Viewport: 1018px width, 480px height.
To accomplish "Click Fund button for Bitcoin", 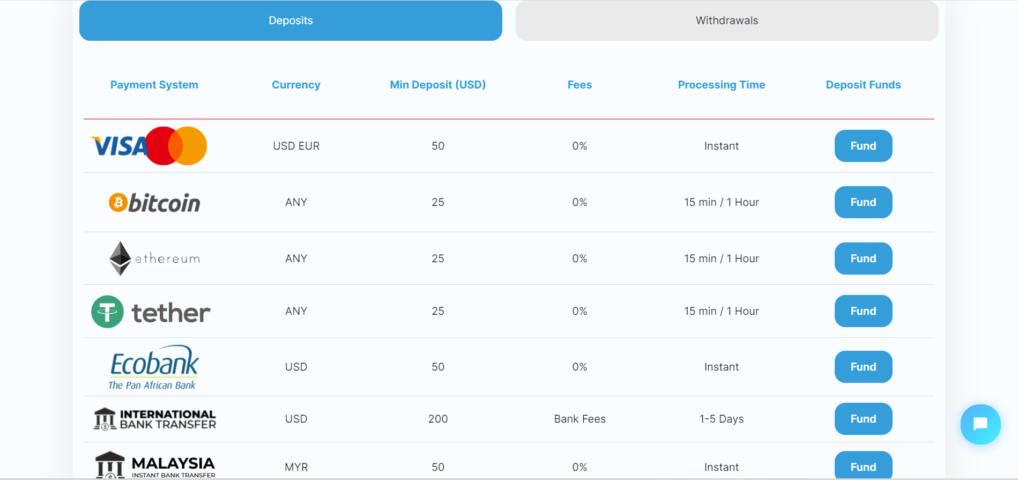I will point(863,202).
